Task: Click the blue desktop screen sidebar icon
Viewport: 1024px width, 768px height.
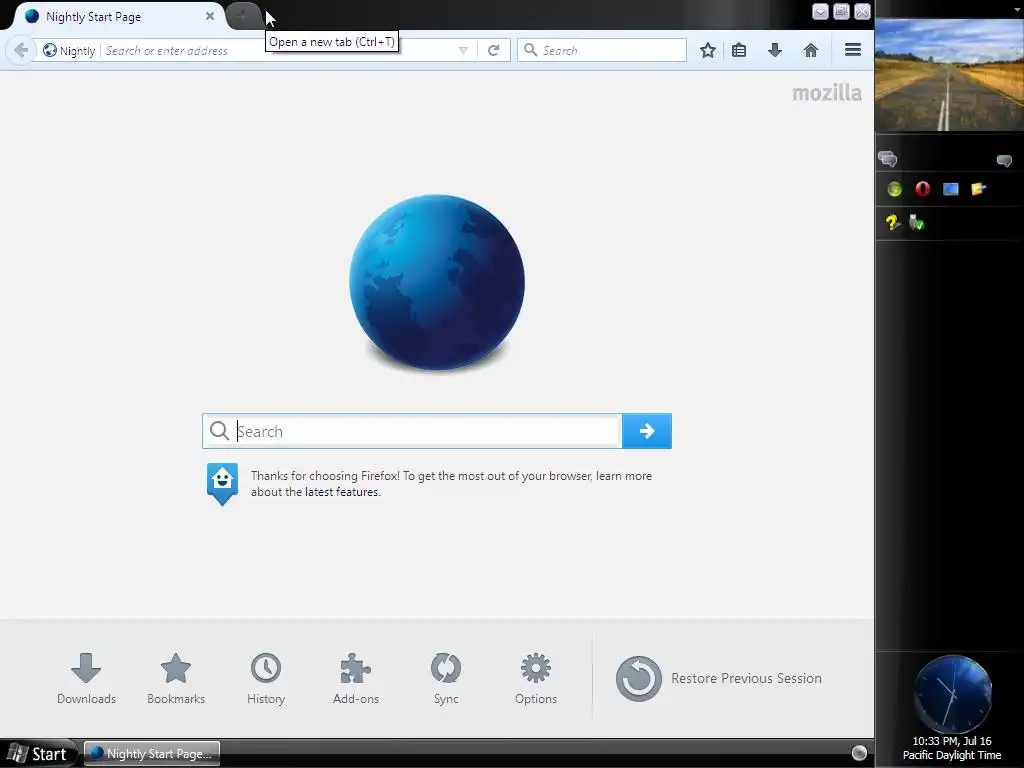Action: point(951,189)
